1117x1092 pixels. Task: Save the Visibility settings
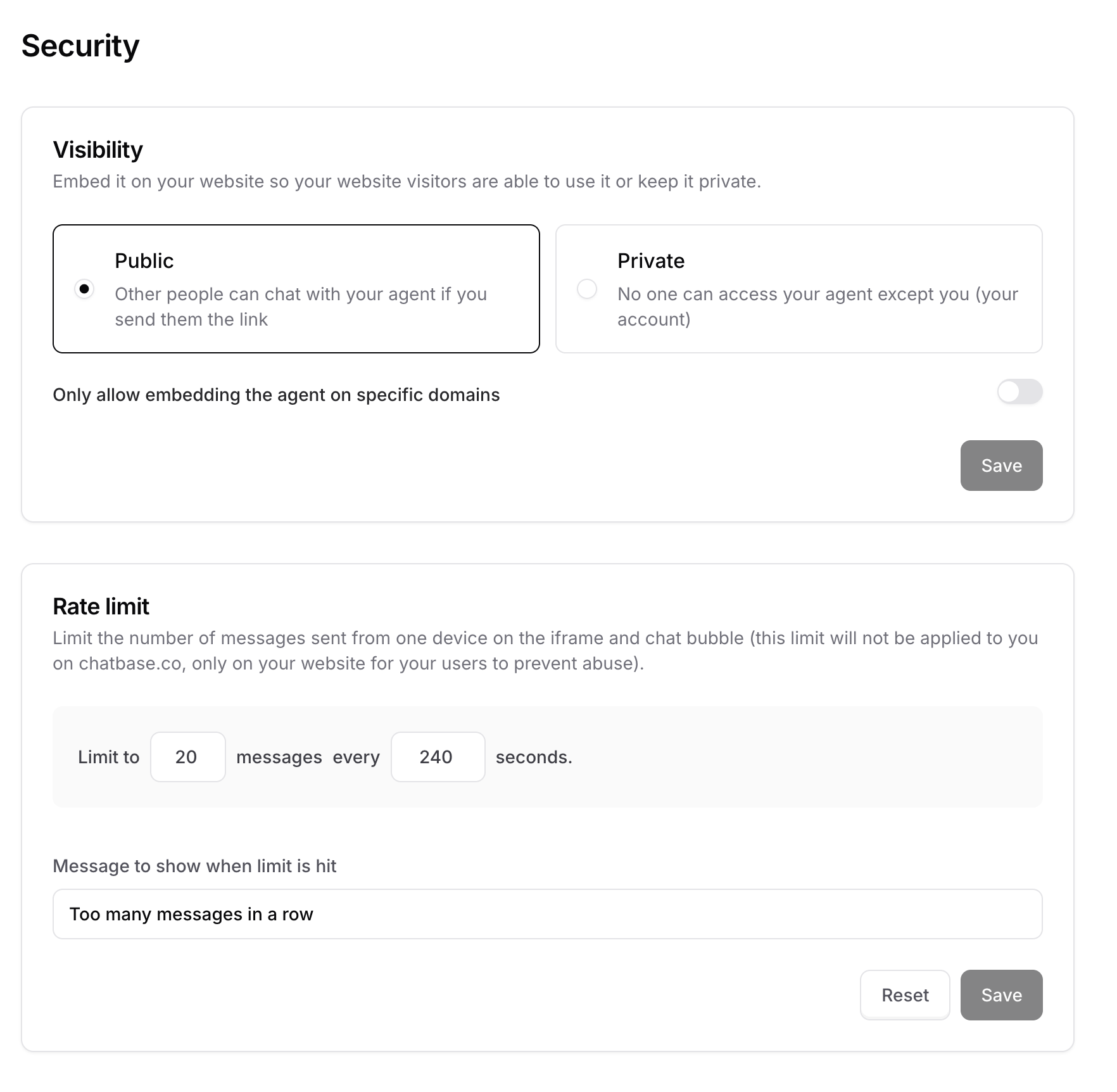click(x=1001, y=466)
